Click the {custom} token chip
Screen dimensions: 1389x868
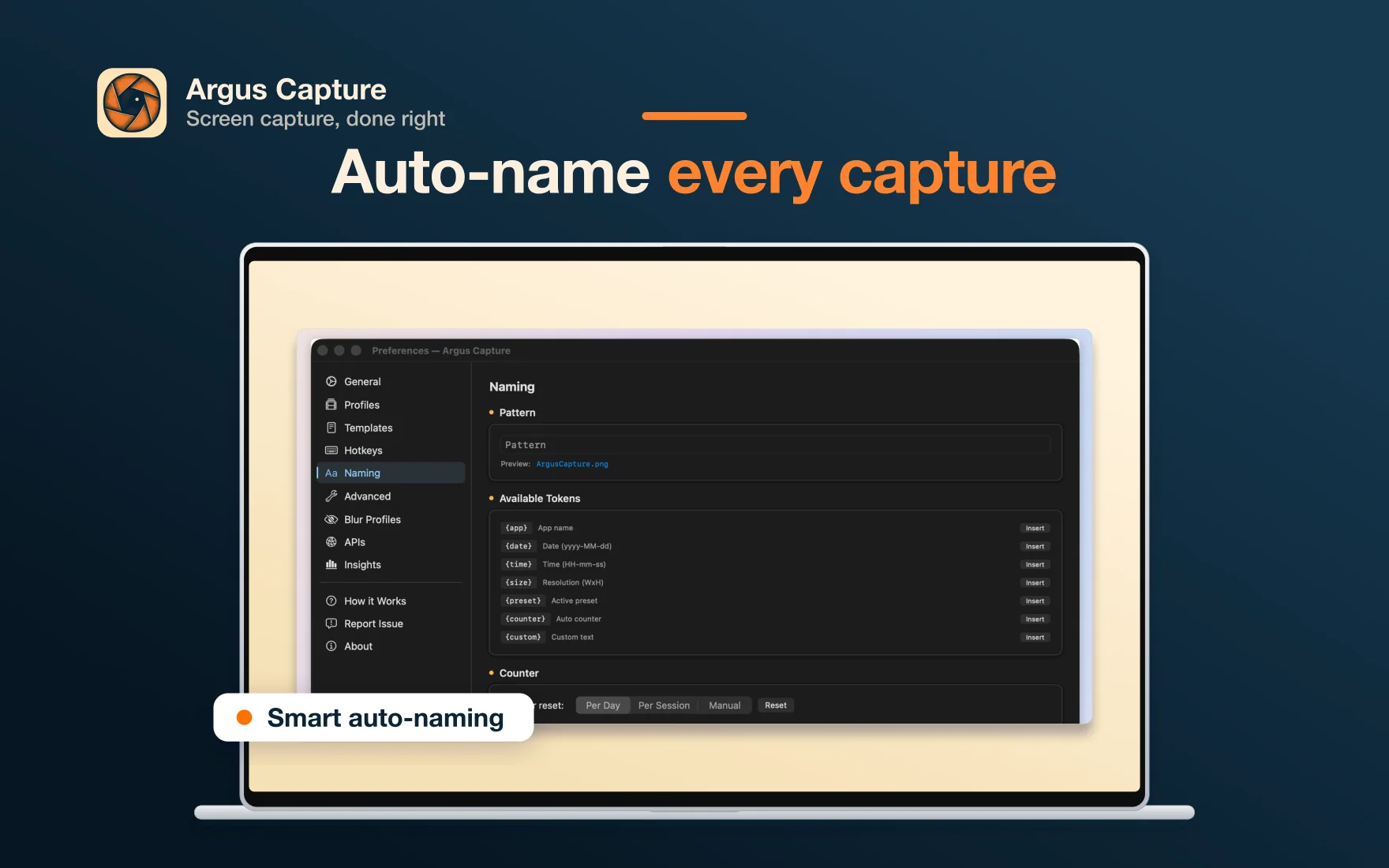coord(523,637)
